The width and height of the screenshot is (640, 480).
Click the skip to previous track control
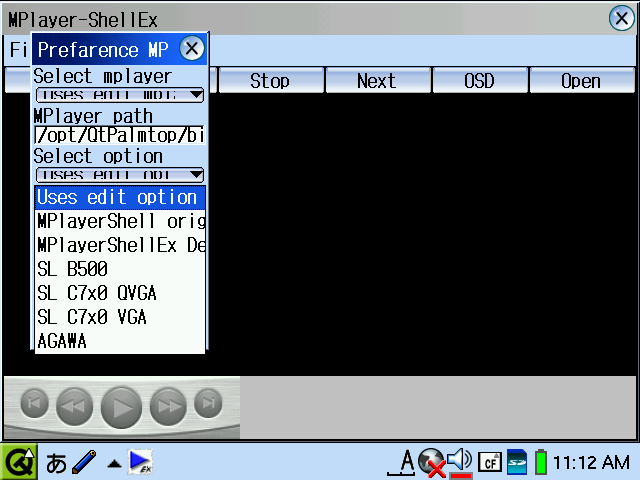(34, 403)
